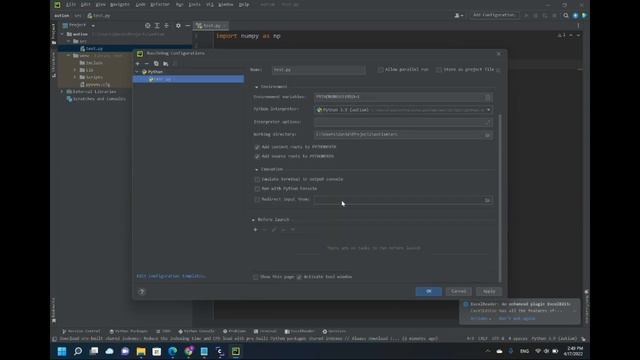Collapse the Before launch section

point(253,220)
